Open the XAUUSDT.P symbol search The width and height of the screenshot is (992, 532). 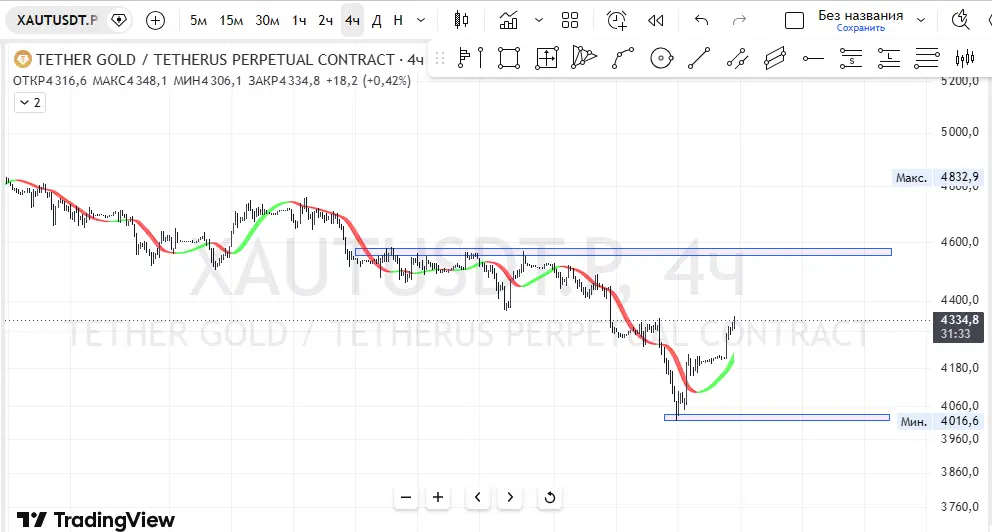[x=57, y=20]
